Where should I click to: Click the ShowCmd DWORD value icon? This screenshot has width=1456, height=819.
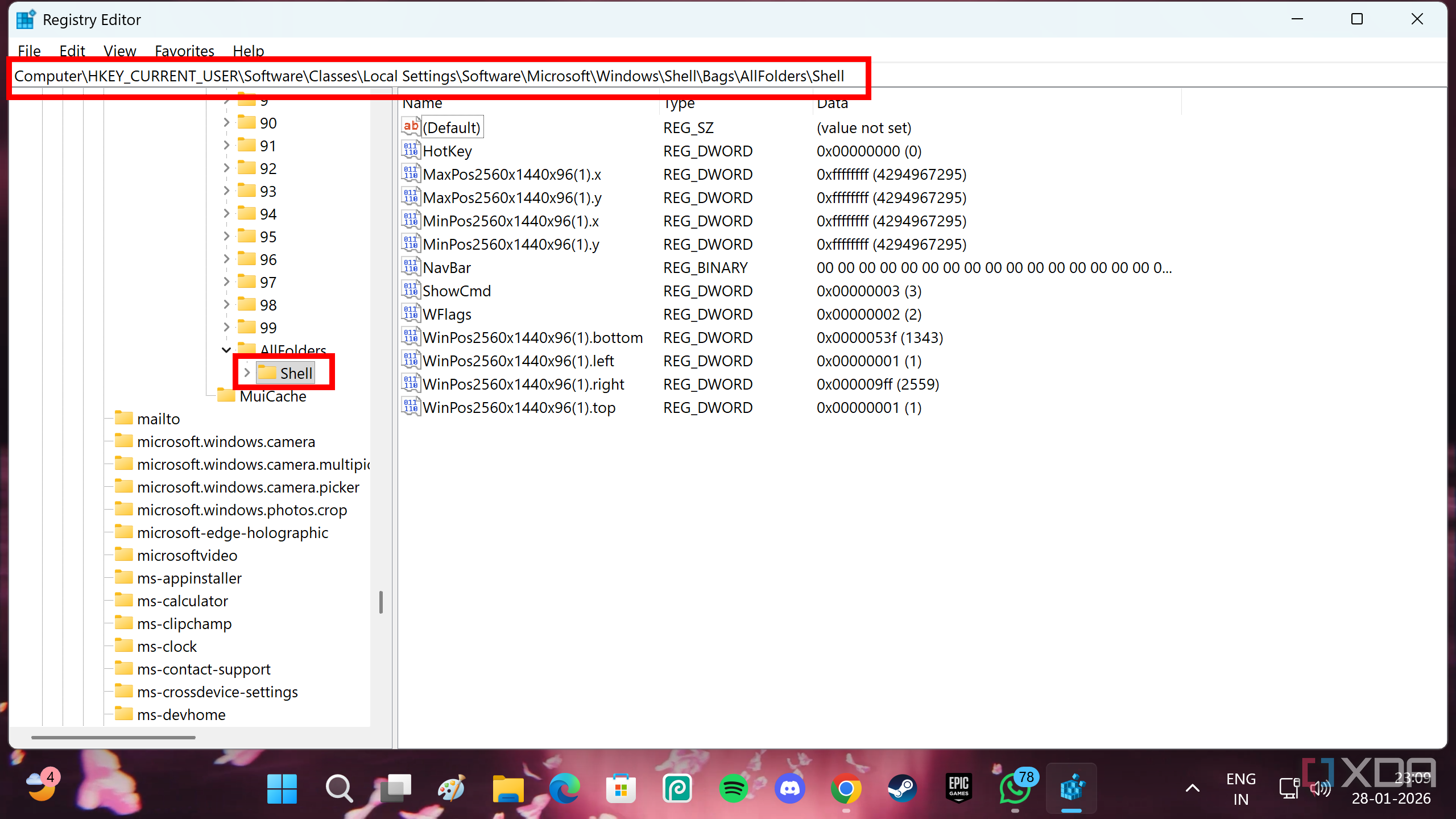pyautogui.click(x=411, y=290)
